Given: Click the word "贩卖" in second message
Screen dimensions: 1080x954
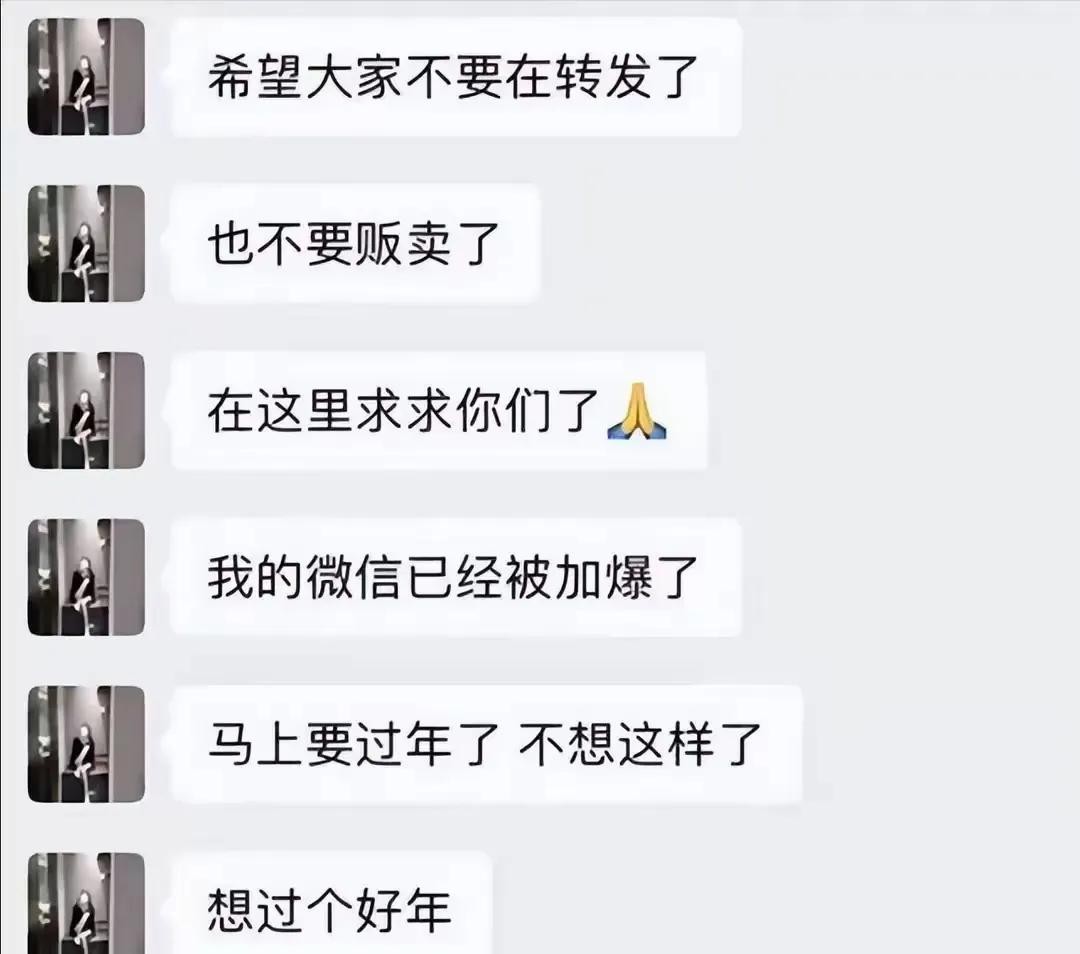Looking at the screenshot, I should coord(403,244).
